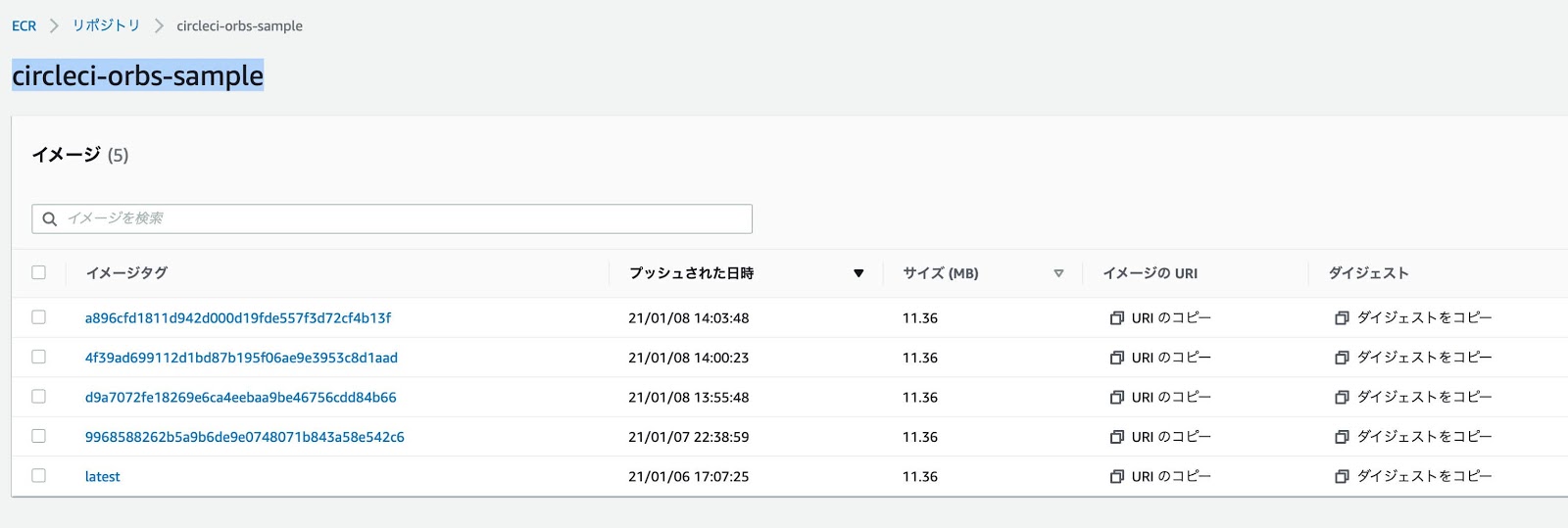Screen dimensions: 1568x528
Task: Open image tag 4f39ad699112d1bd87b195f06ae9e3953c8d1aad
Action: point(241,358)
